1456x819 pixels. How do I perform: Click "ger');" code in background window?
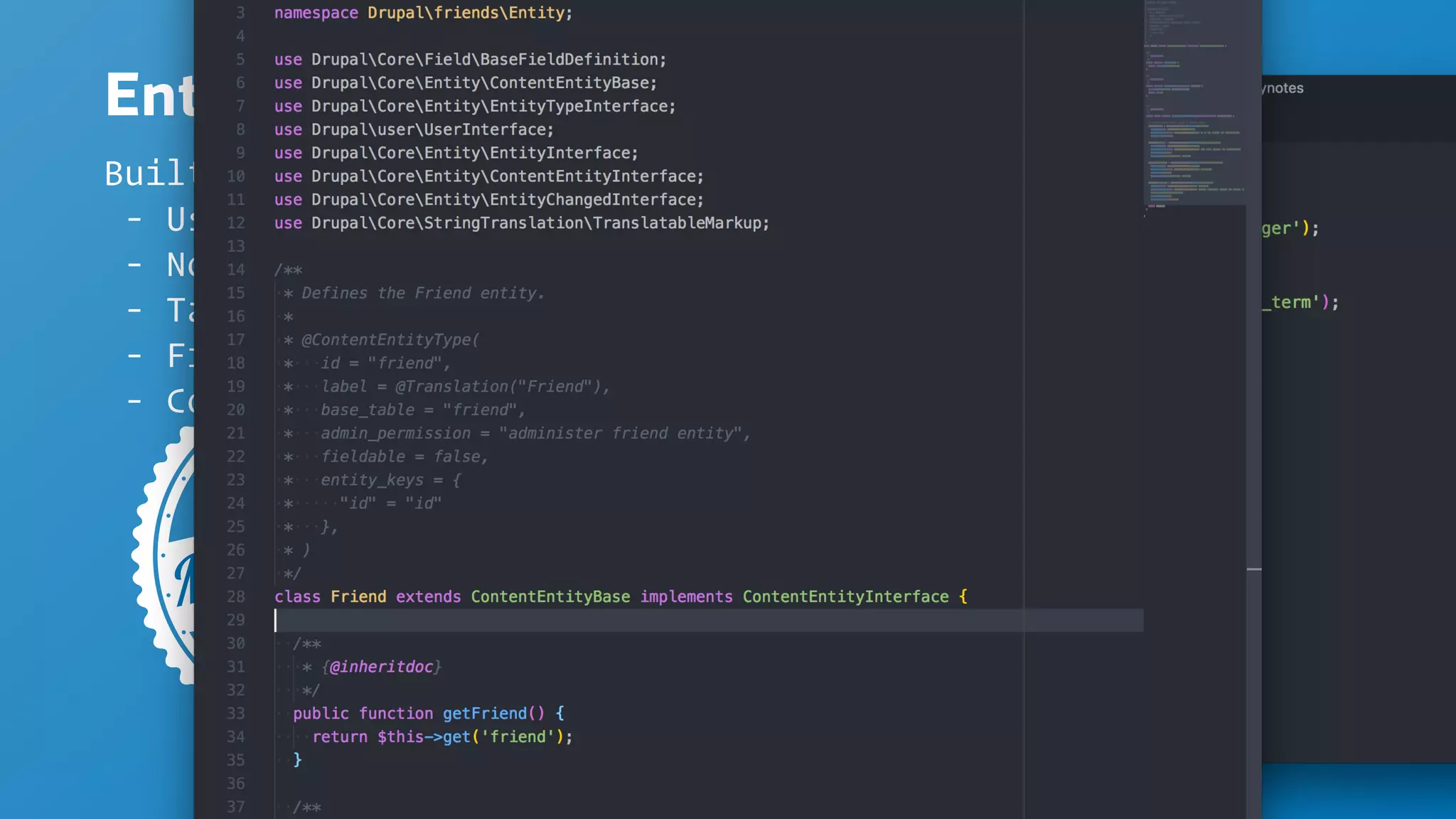(1291, 228)
